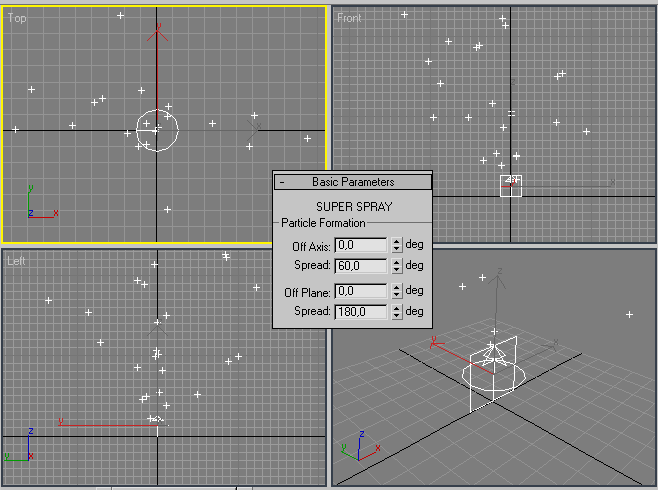Open the Left viewport label menu

click(x=18, y=261)
